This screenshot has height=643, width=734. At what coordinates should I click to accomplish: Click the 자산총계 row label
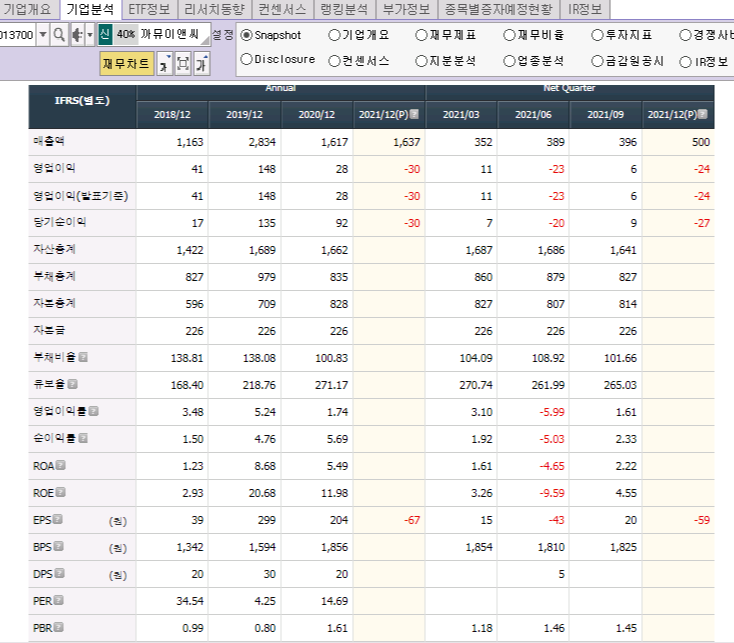(54, 249)
